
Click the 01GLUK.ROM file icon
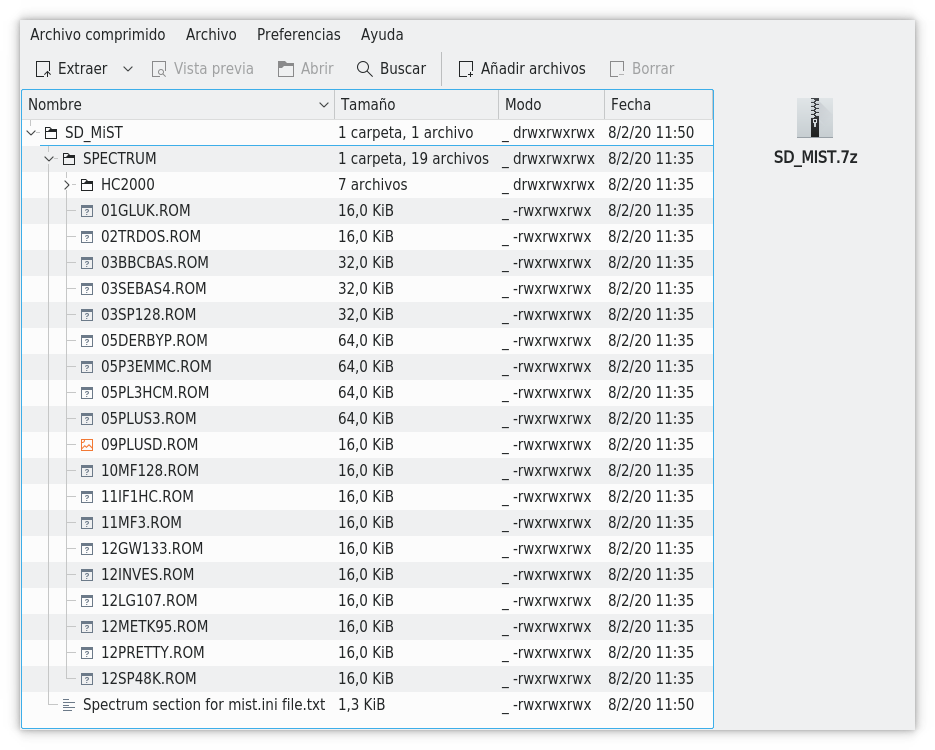pos(87,211)
